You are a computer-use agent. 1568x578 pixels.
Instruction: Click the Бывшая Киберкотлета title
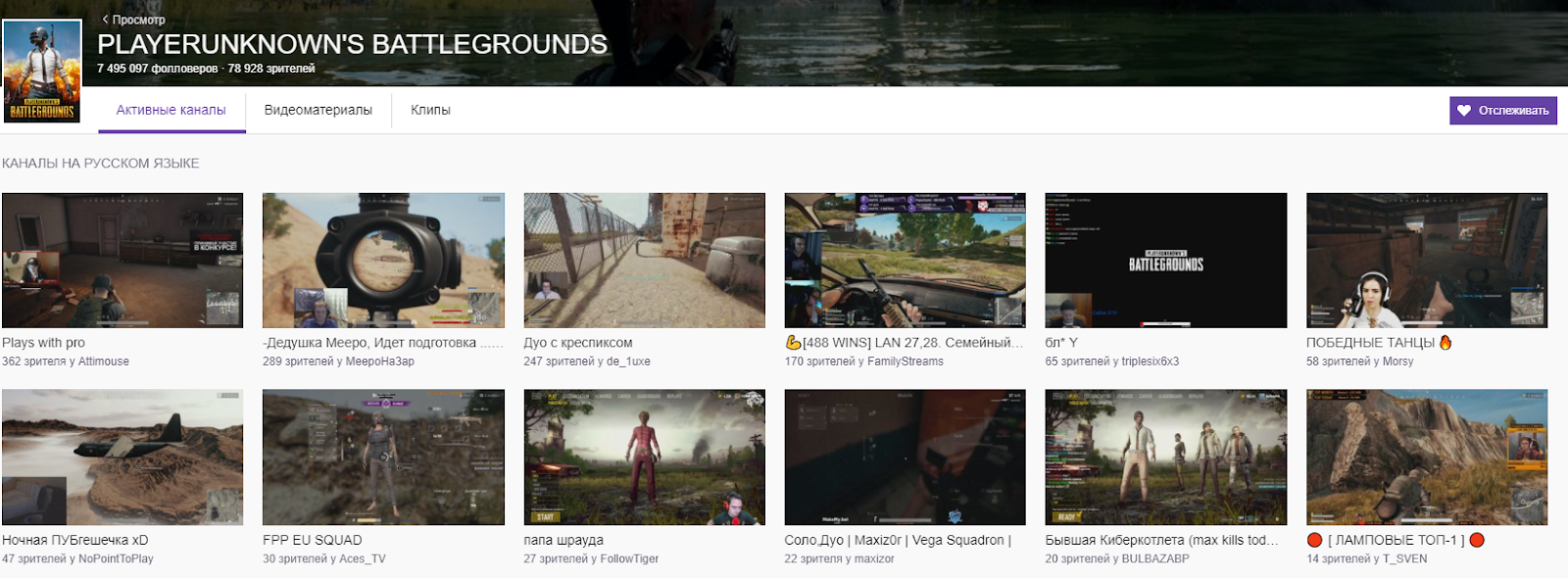[x=1162, y=540]
